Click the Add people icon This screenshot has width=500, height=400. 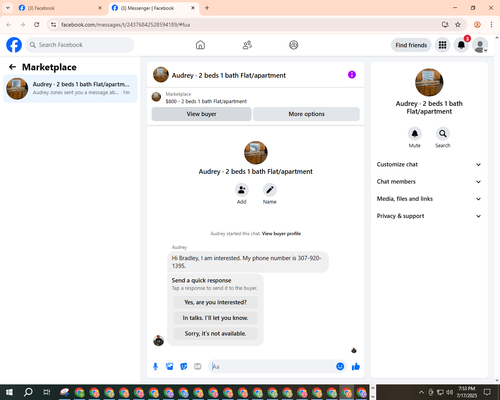[241, 190]
